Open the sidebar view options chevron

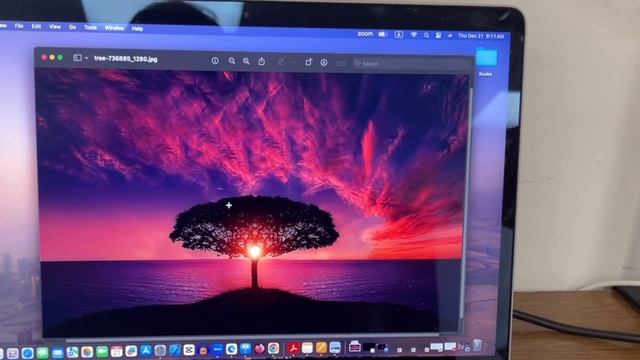[x=87, y=58]
